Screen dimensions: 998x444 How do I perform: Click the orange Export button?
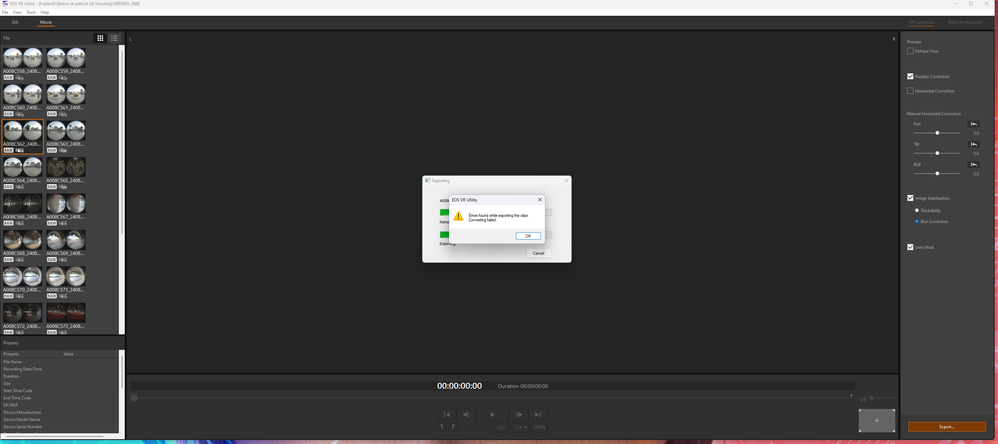pos(946,427)
